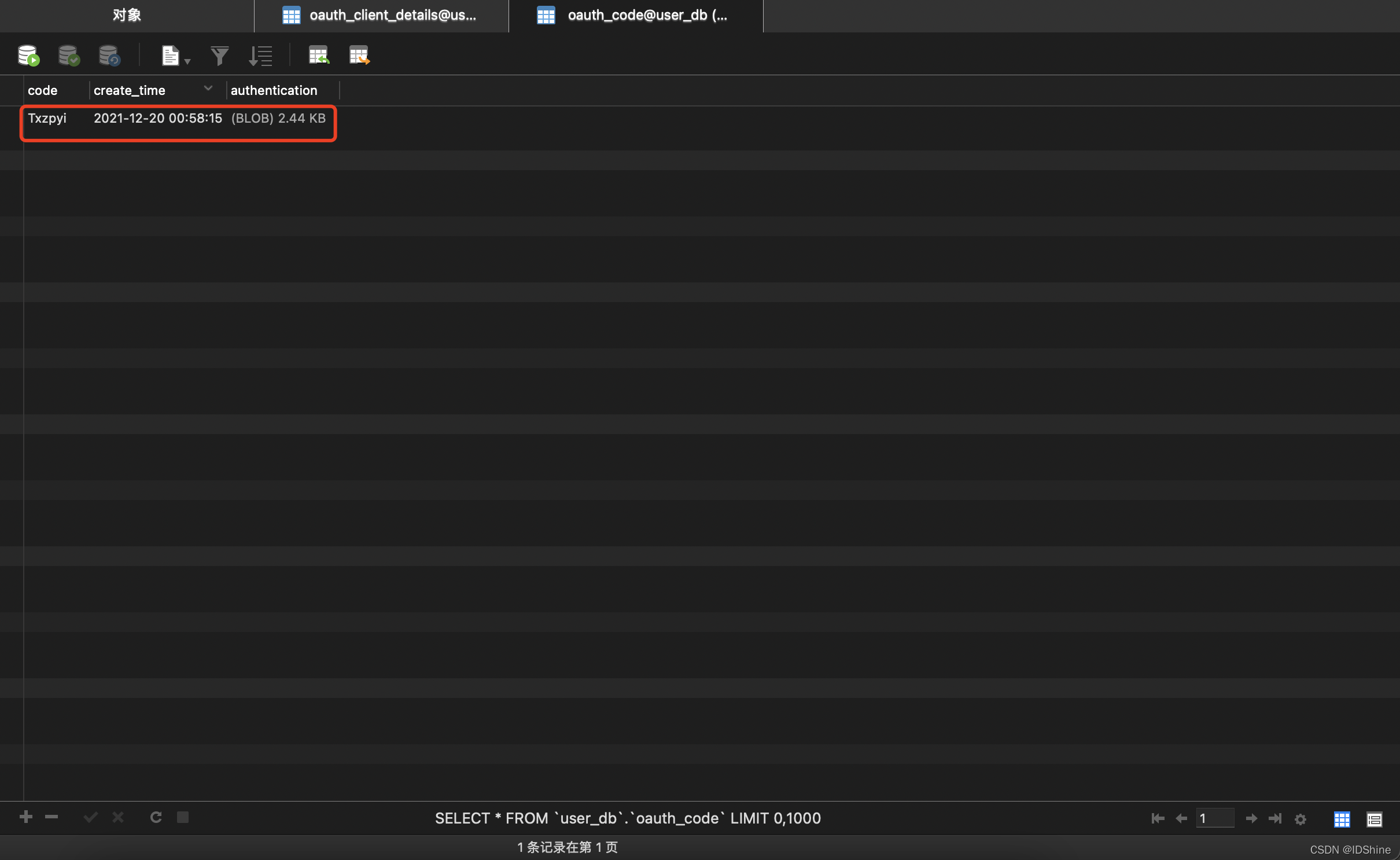Screen dimensions: 1400x860
Task: Open the pagination settings gear
Action: [1300, 819]
